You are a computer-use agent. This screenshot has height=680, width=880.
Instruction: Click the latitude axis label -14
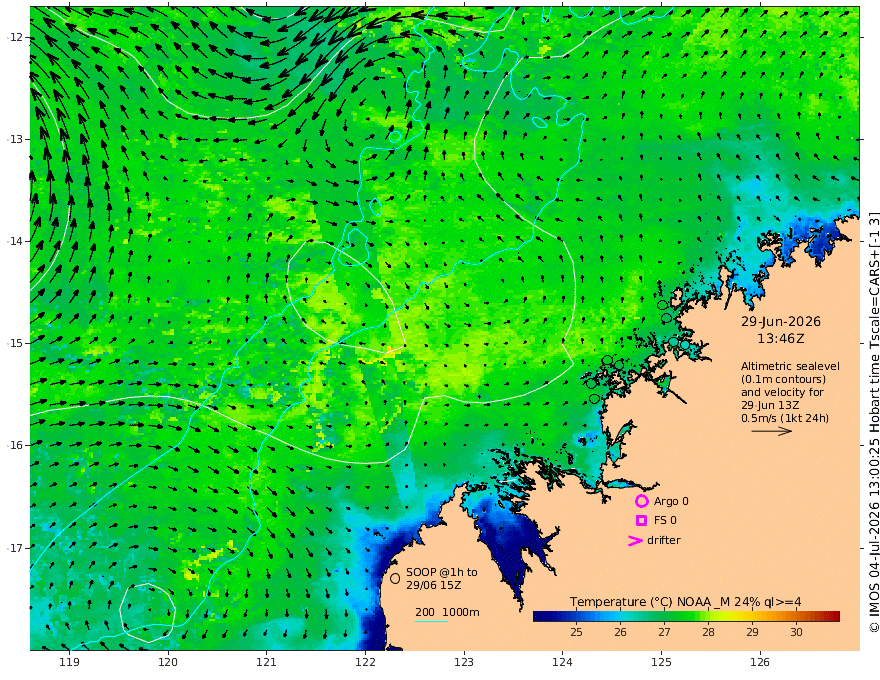15,241
